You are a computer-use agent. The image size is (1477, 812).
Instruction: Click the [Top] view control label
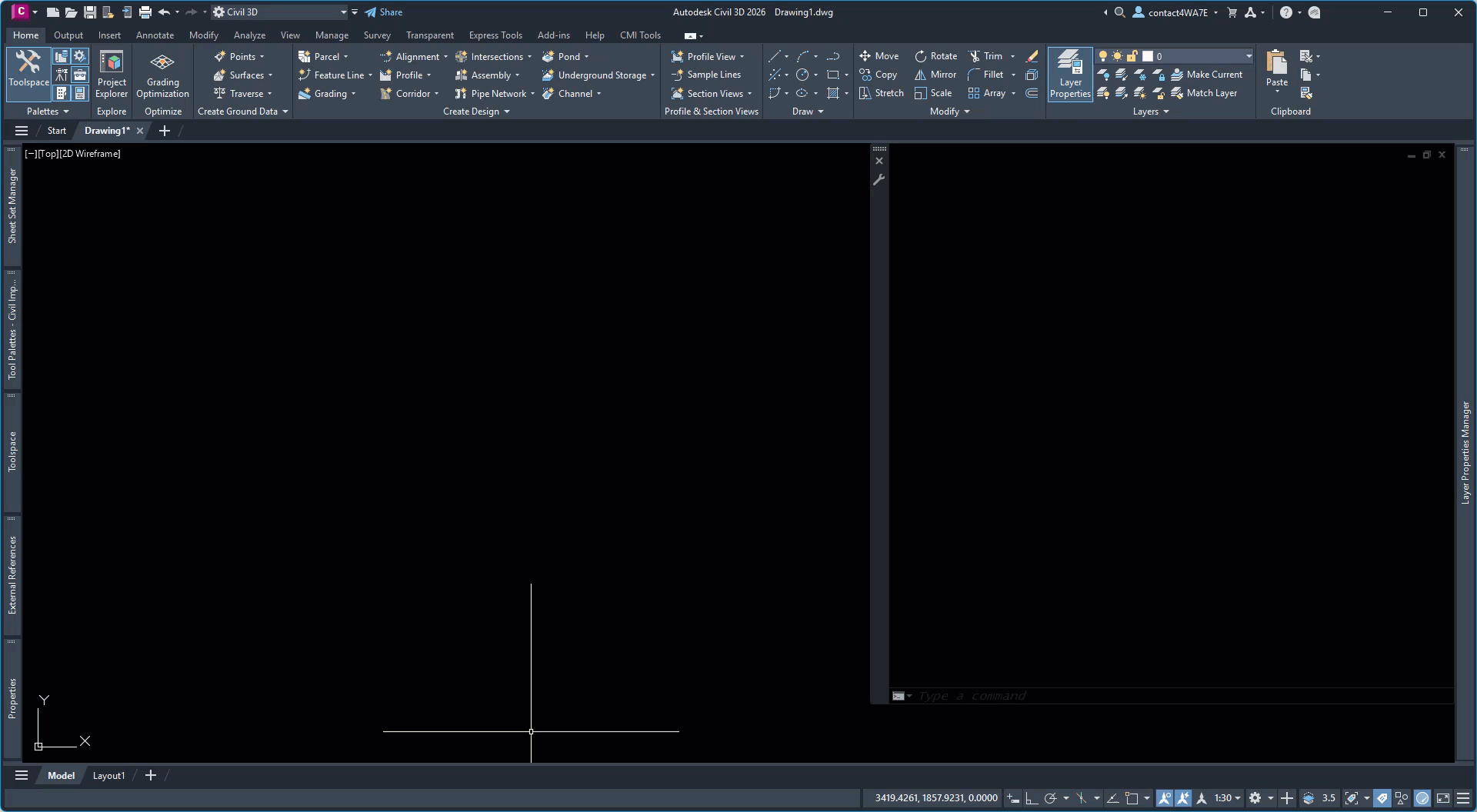pos(48,154)
